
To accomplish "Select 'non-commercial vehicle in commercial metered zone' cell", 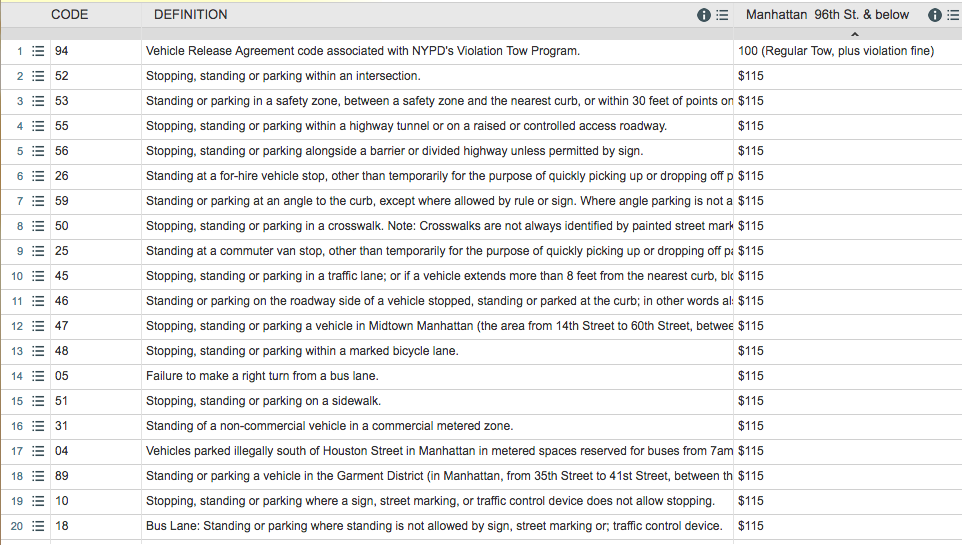I will point(437,426).
